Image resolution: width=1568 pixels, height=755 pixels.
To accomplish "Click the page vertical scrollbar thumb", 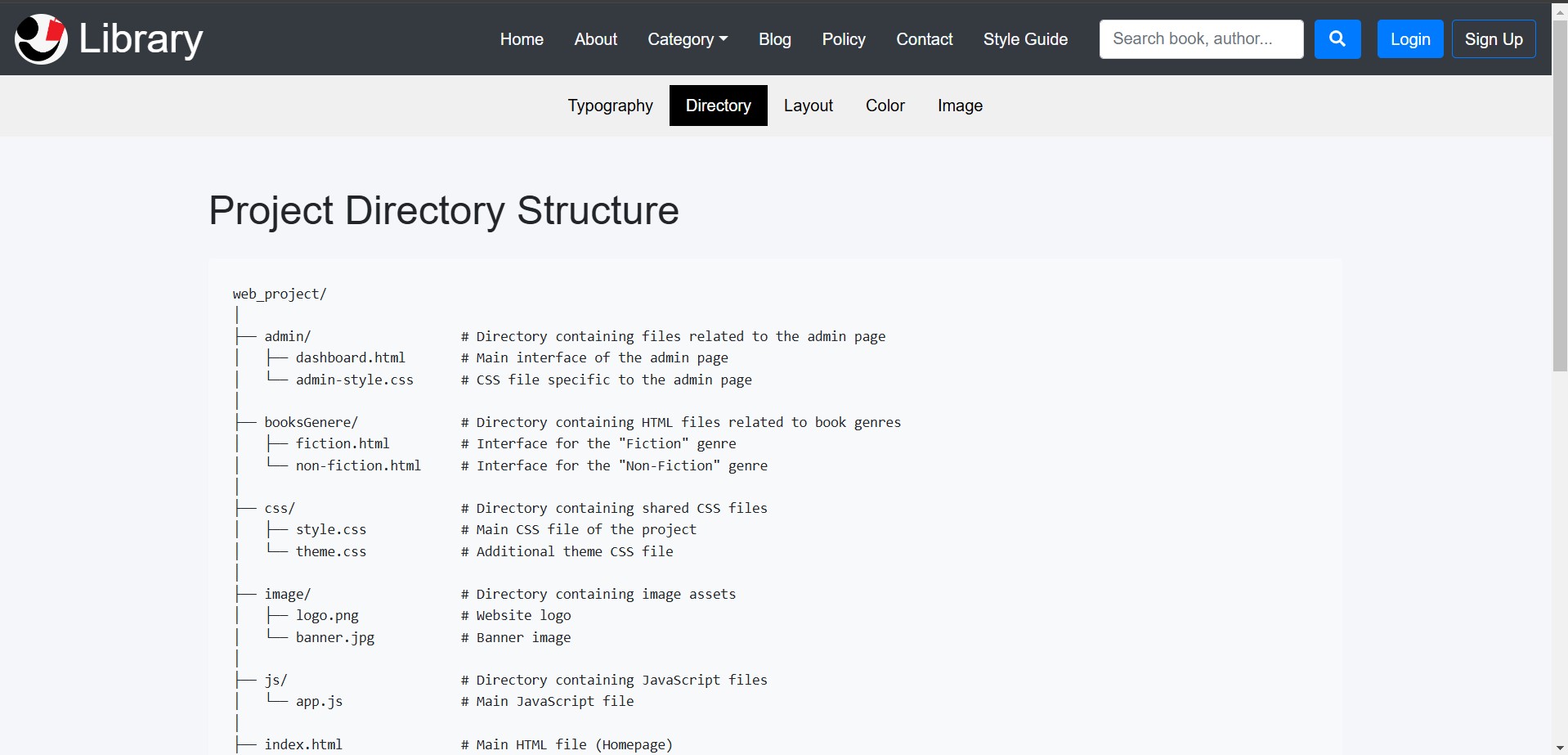I will [x=1560, y=196].
